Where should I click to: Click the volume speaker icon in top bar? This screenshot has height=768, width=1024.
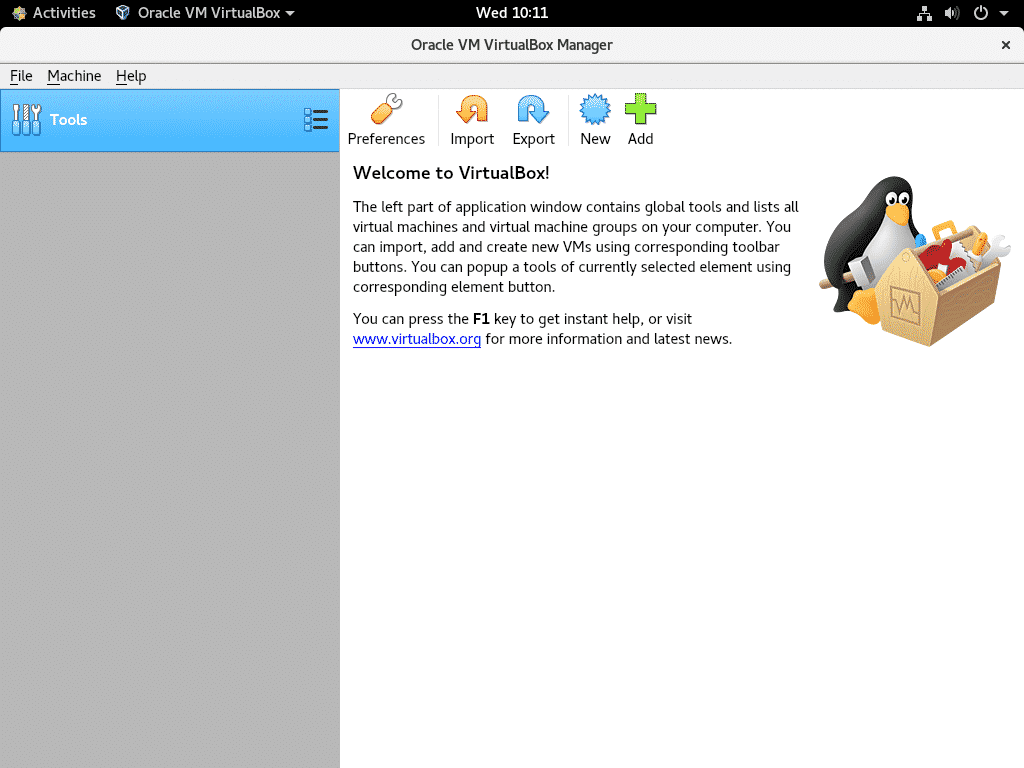pyautogui.click(x=952, y=13)
